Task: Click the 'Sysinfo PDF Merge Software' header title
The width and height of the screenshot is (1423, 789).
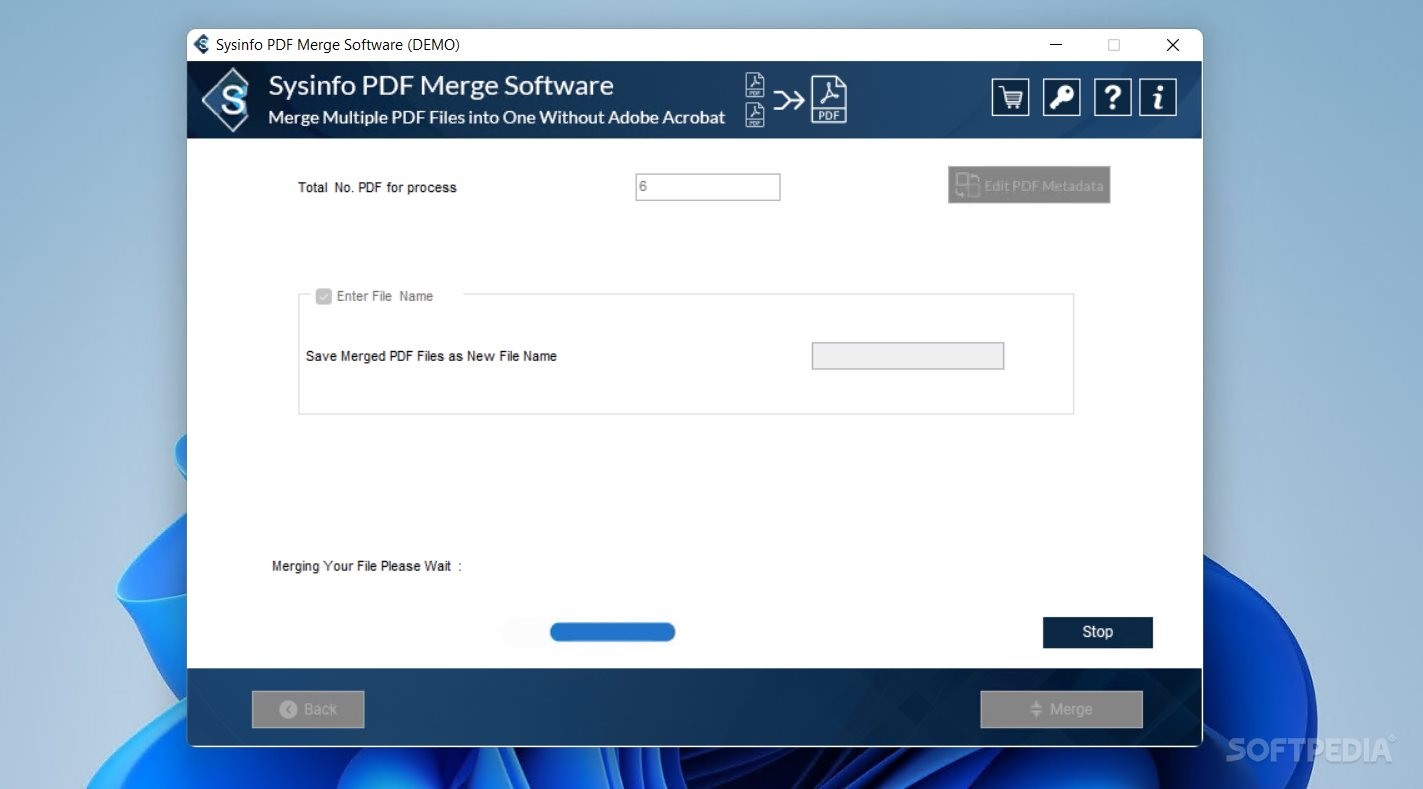Action: point(441,86)
